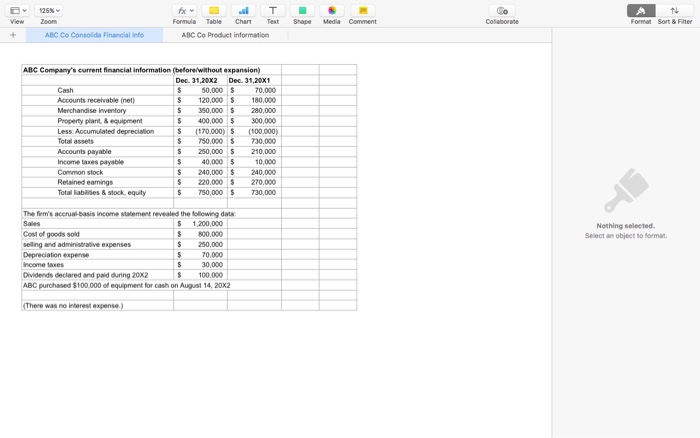Select the 10,000 income taxes payable value

[254, 162]
